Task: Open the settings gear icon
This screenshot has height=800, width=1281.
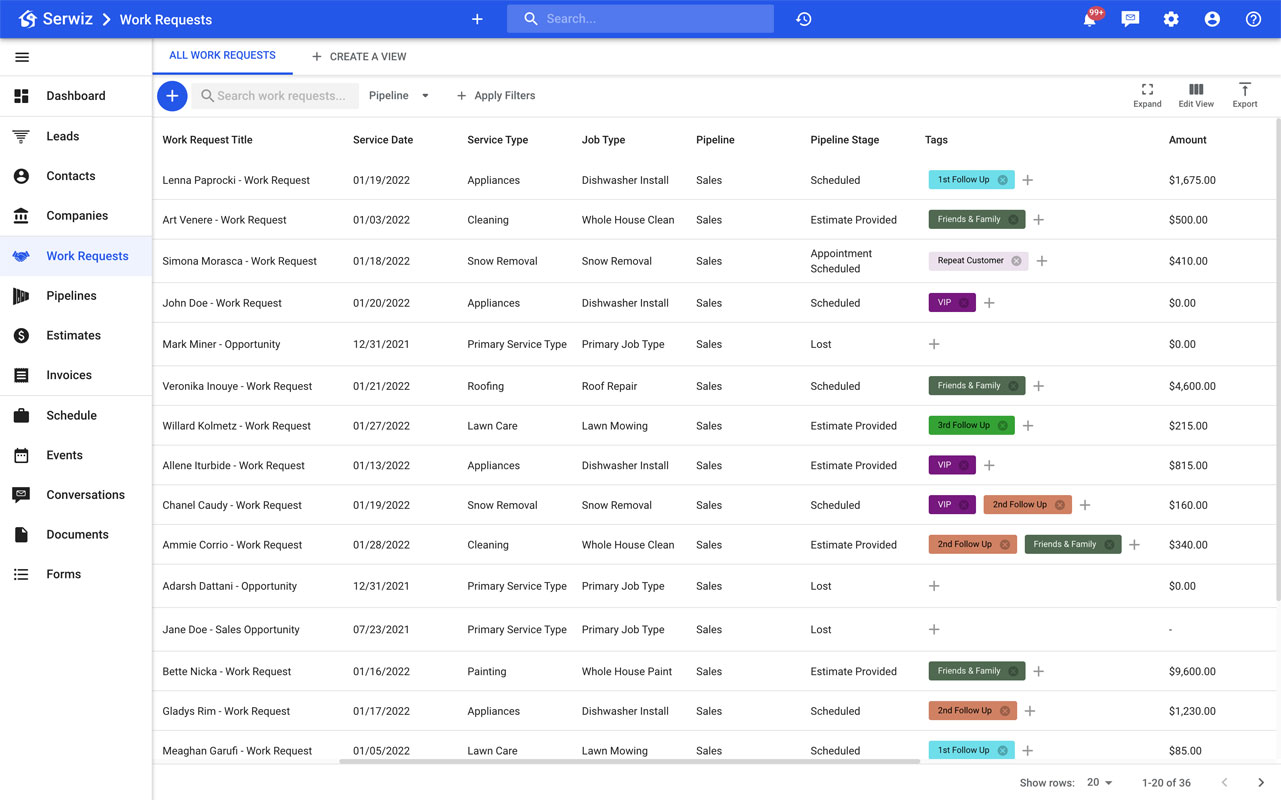Action: 1171,19
